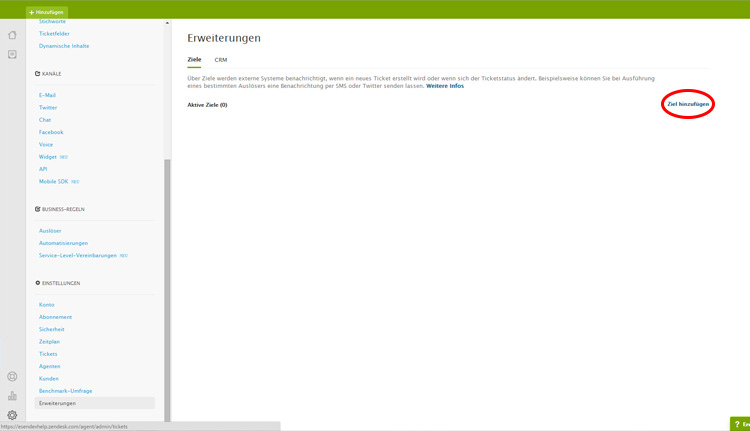Open the Facebook channel page

[51, 132]
